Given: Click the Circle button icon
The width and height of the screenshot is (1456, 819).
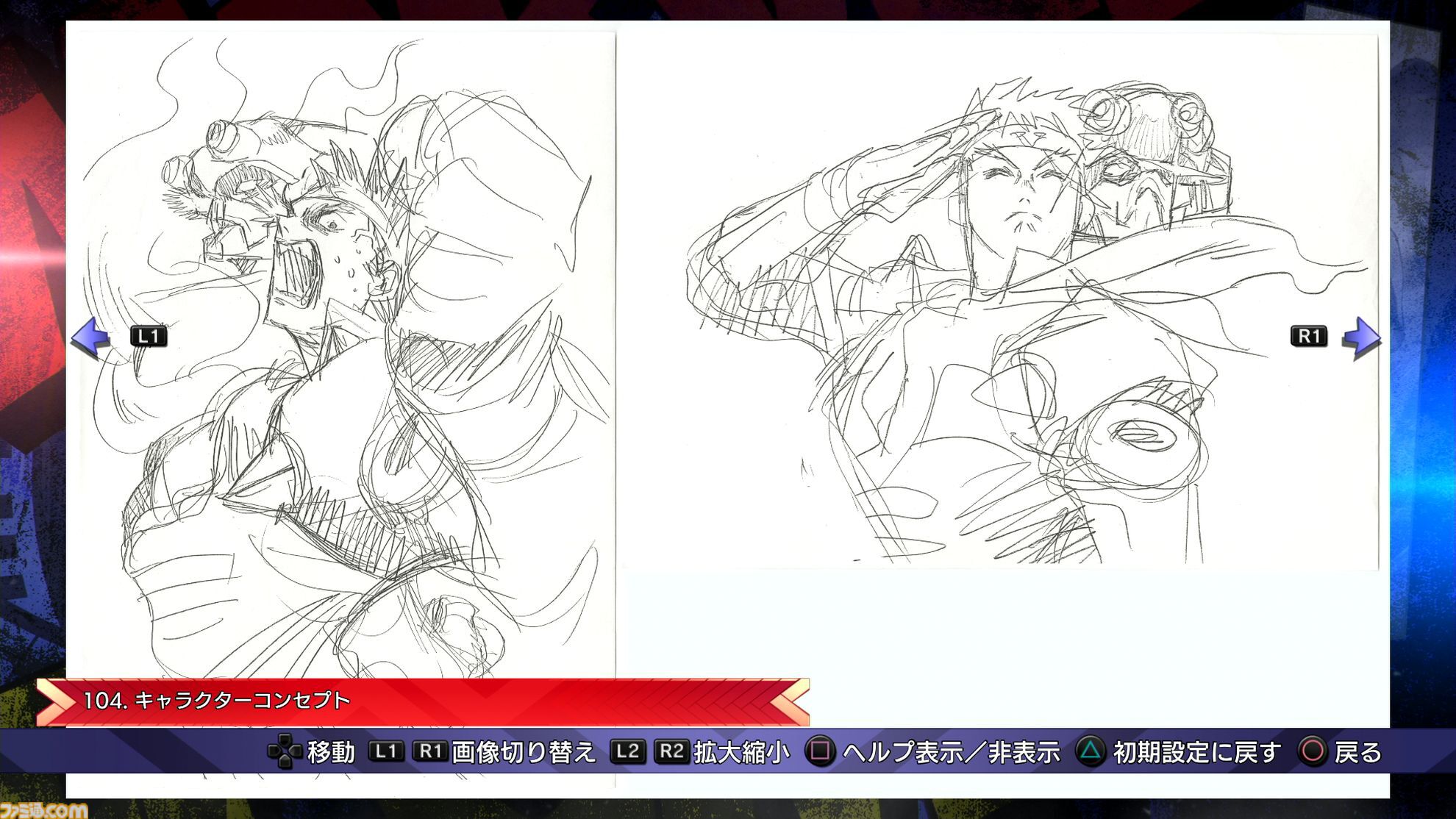Looking at the screenshot, I should click(1313, 751).
